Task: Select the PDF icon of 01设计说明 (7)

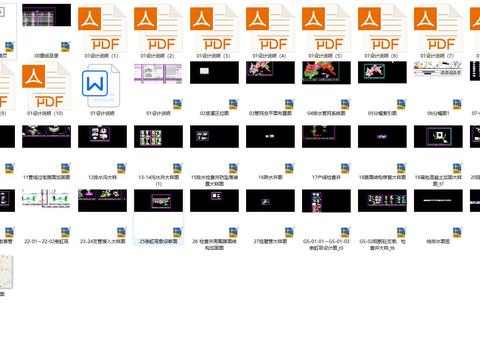Action: (438, 28)
